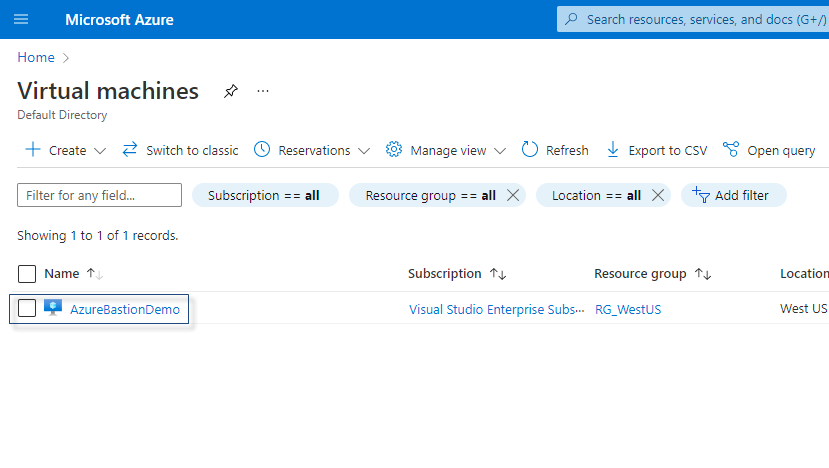This screenshot has height=468, width=829.
Task: Click the Open query graph icon
Action: (731, 150)
